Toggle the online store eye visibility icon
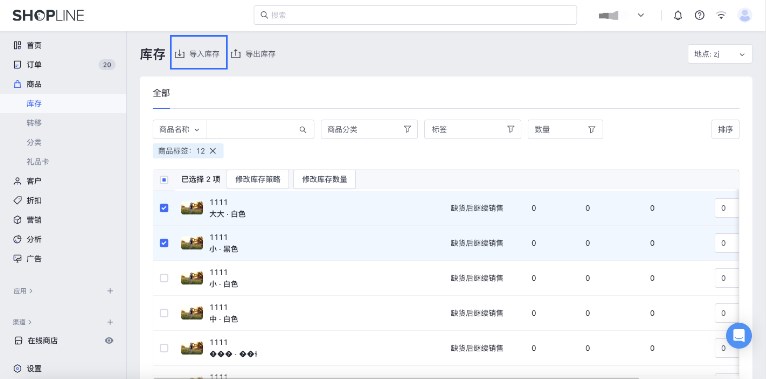766x379 pixels. [109, 340]
